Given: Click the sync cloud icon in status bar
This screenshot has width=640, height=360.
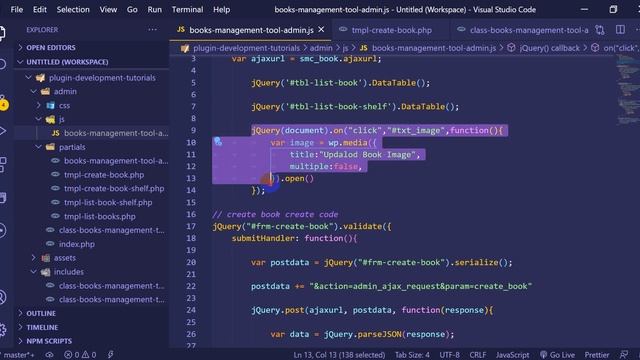Looking at the screenshot, I should [49, 355].
